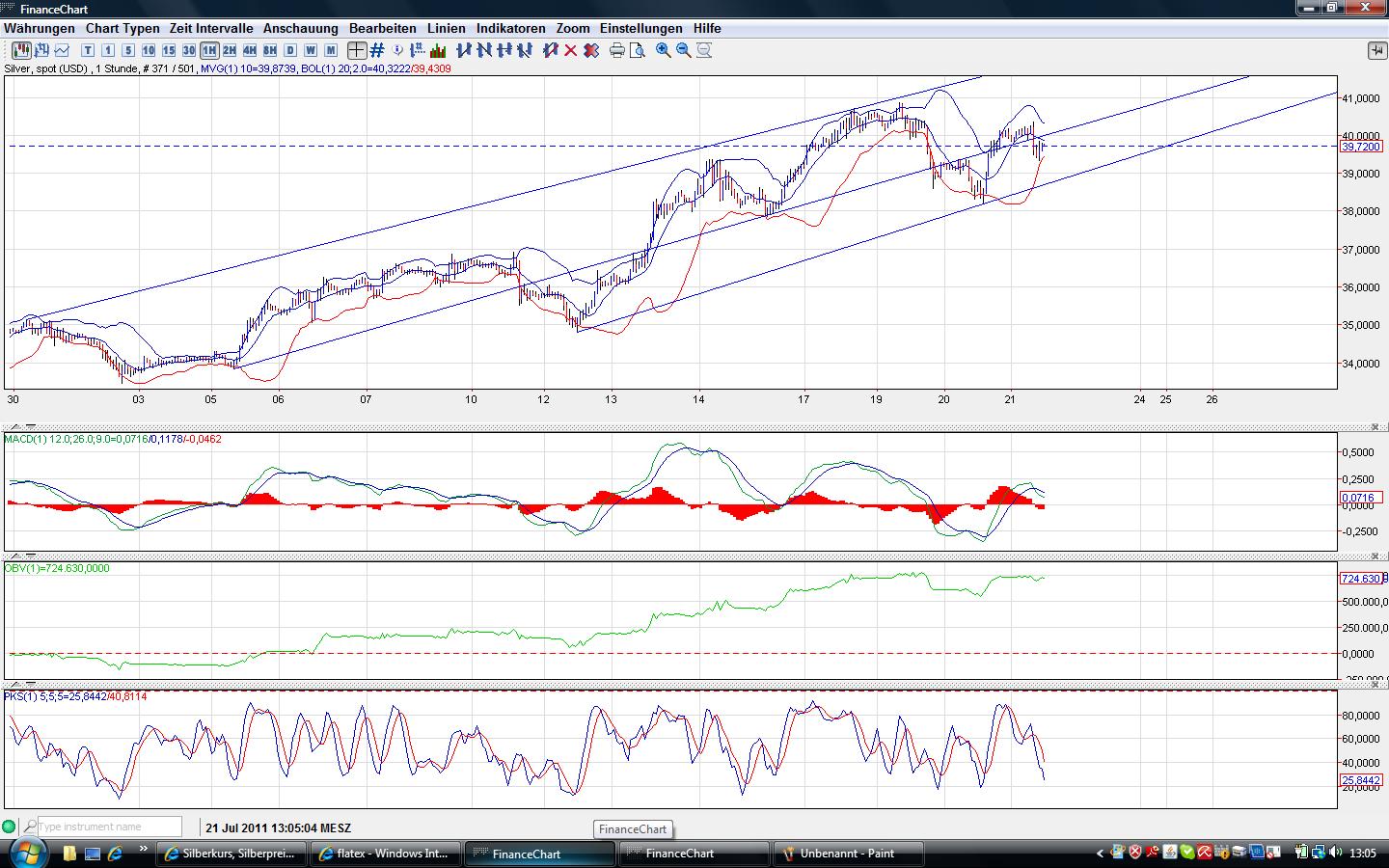Switch to Unbenannt - Paint taskbar window
The image size is (1389, 868).
(848, 854)
